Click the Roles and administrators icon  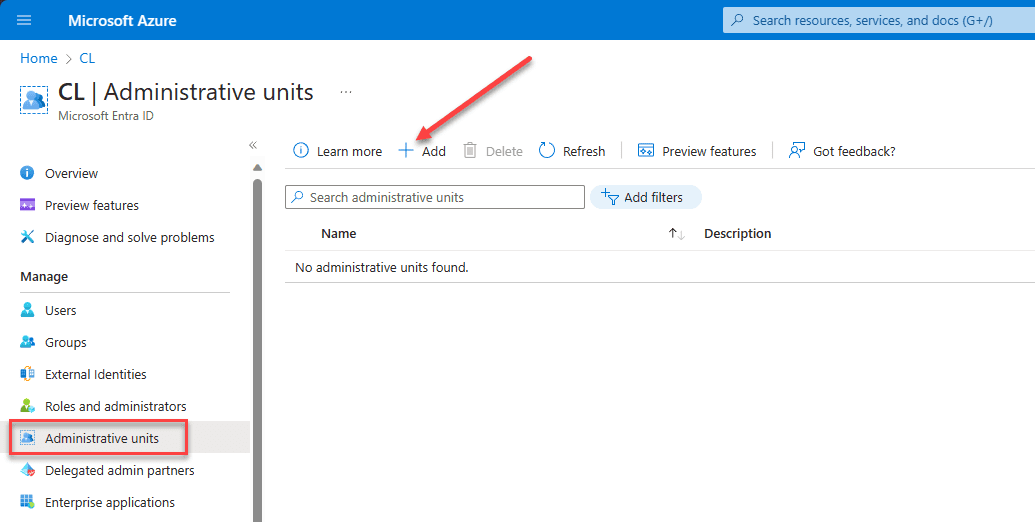pos(27,405)
